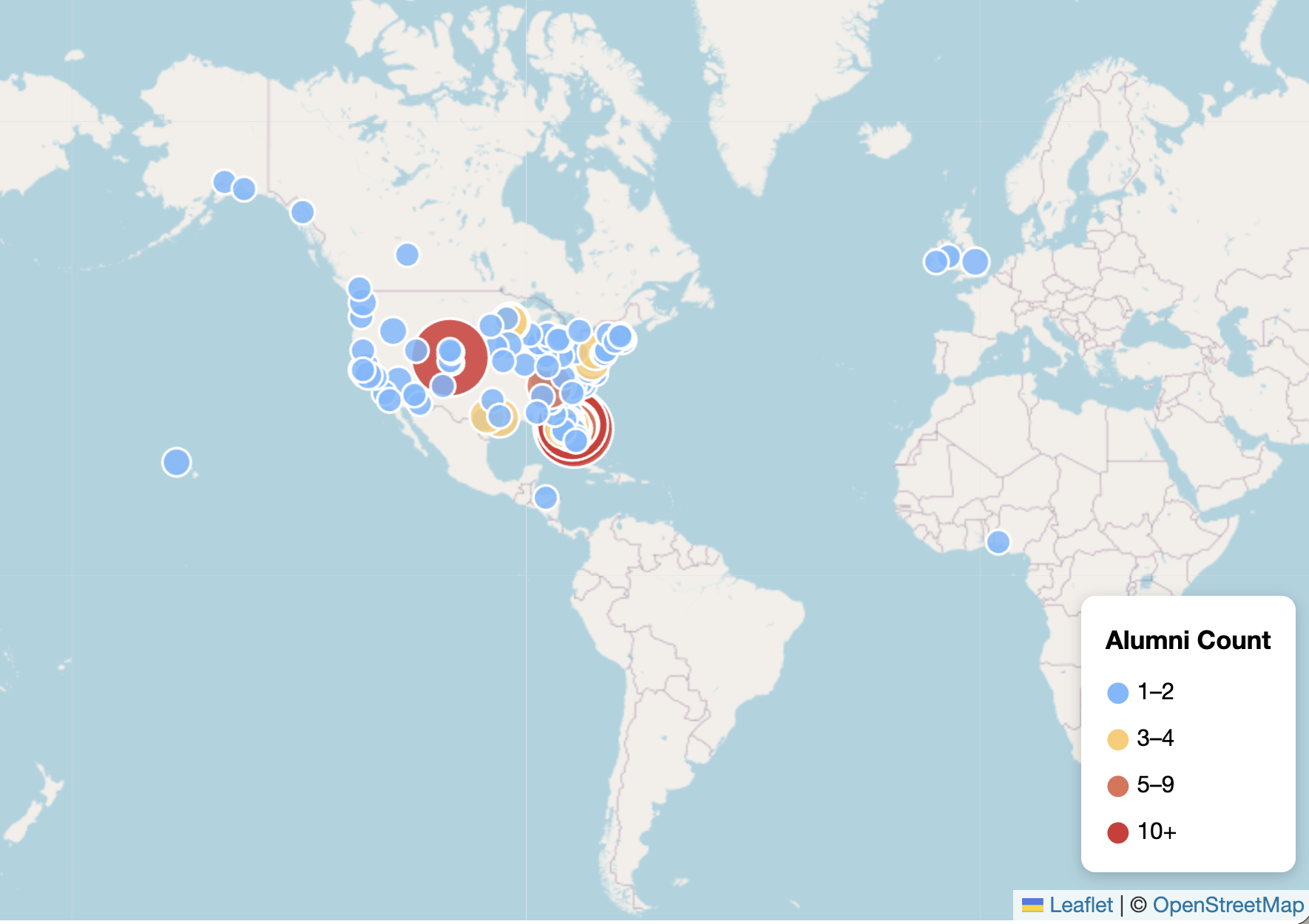The image size is (1309, 924).
Task: Select the westernmost blue marker in Alaska
Action: [x=224, y=181]
